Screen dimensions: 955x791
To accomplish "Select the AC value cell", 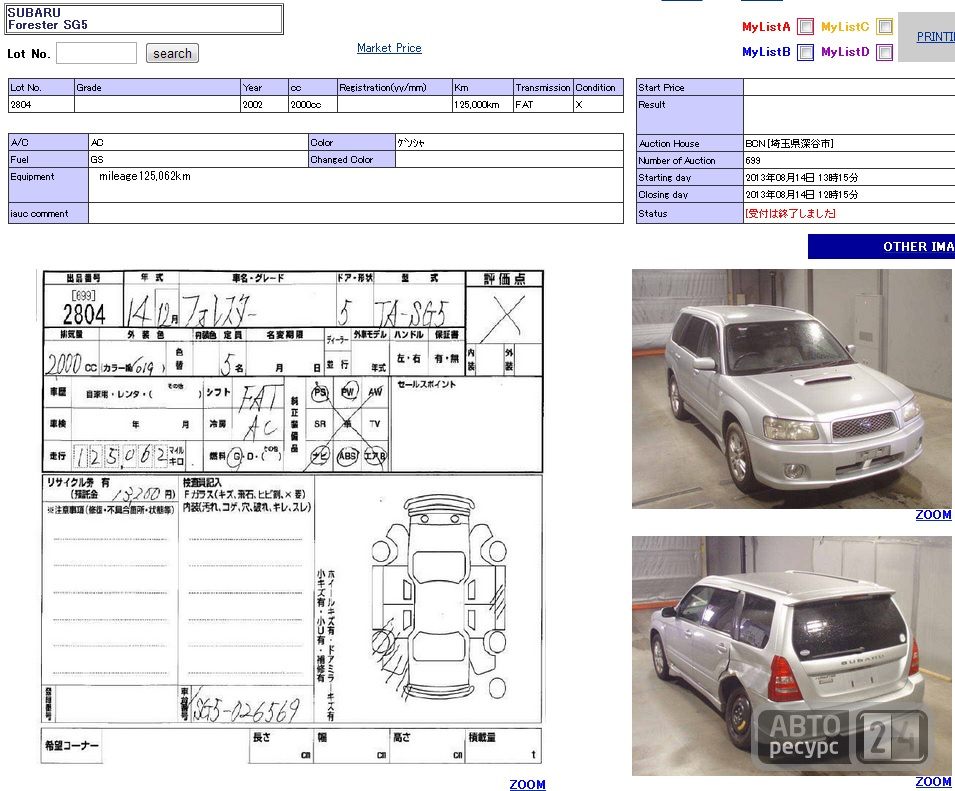I will (199, 142).
